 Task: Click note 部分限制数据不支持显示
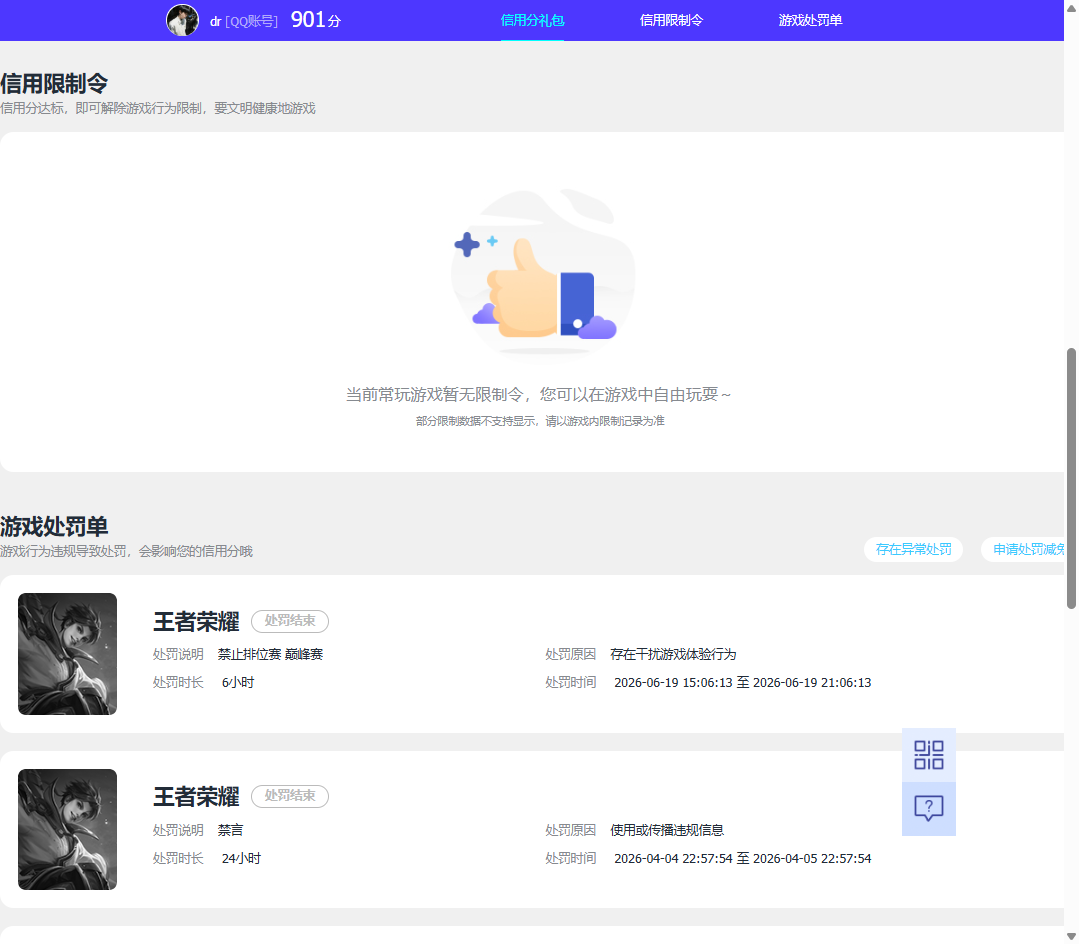[540, 421]
